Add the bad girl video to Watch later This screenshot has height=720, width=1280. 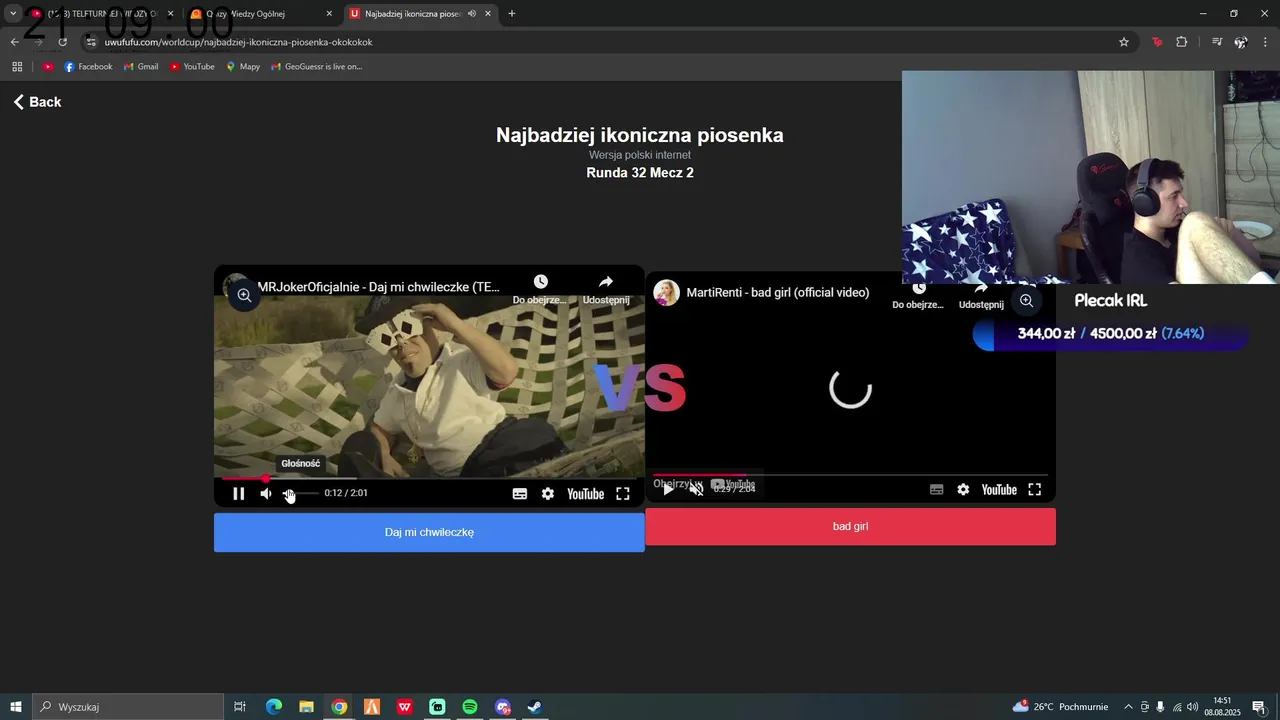918,294
